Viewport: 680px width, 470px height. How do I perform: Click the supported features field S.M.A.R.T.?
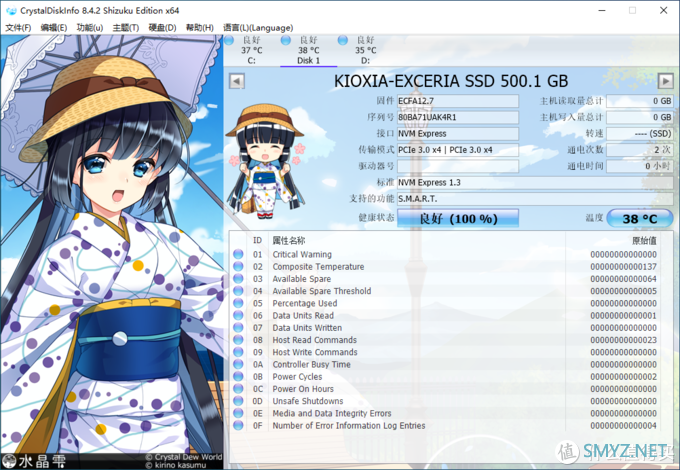click(x=535, y=199)
